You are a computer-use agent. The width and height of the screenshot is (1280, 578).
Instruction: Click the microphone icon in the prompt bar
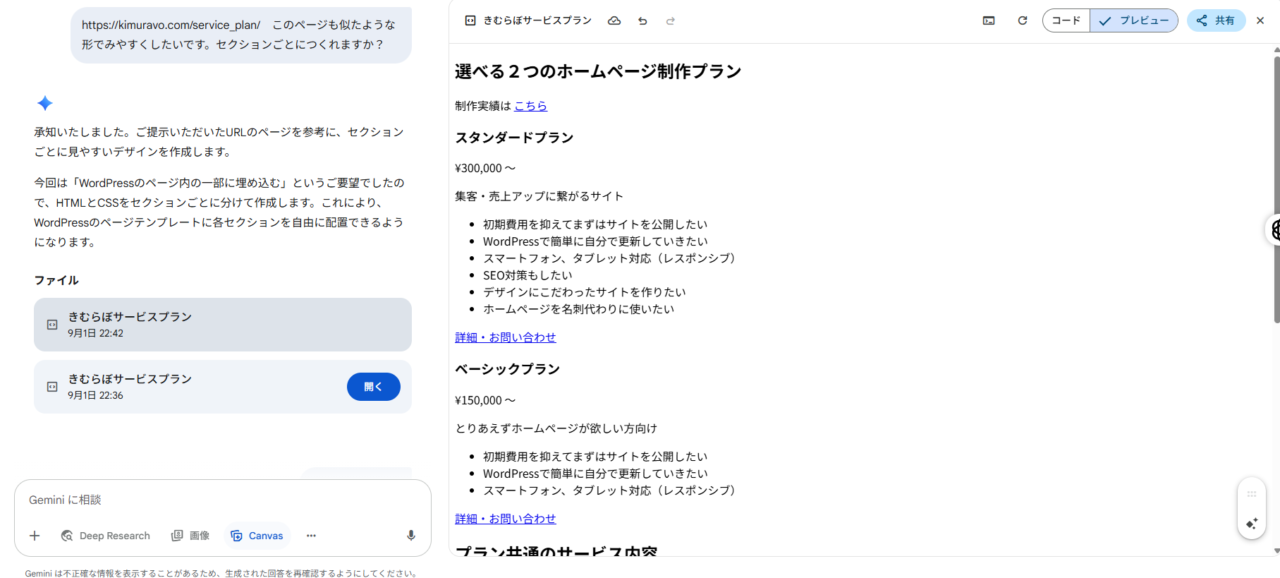pyautogui.click(x=410, y=535)
